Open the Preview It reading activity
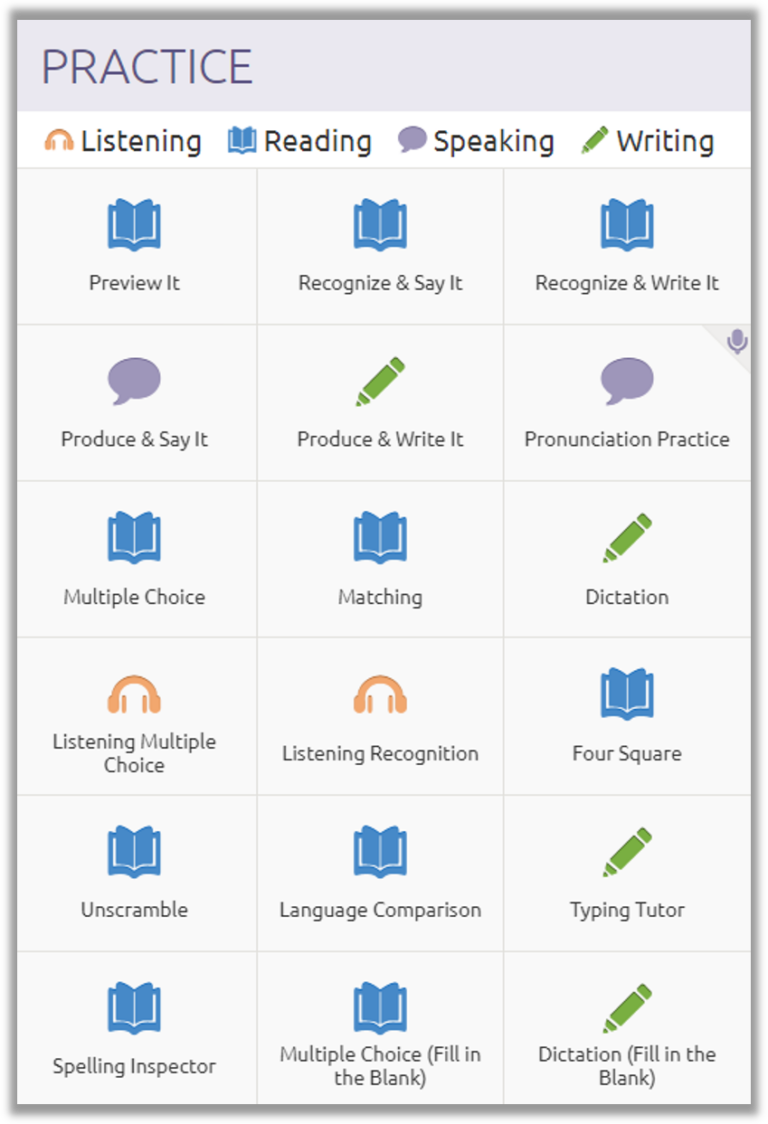The height and width of the screenshot is (1124, 768). pos(134,225)
